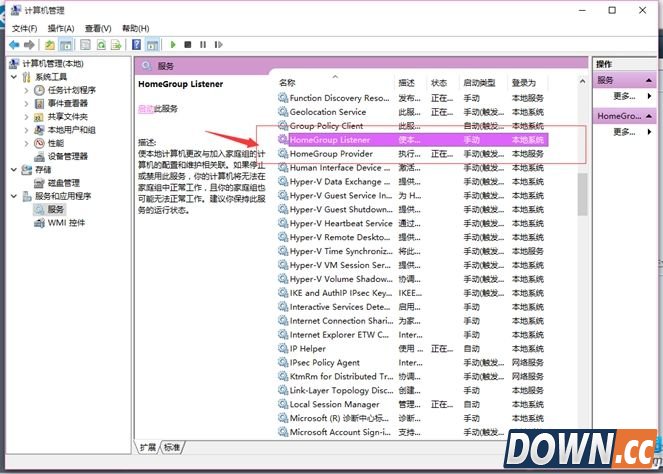
Task: Switch to the 标准 tab
Action: click(172, 447)
